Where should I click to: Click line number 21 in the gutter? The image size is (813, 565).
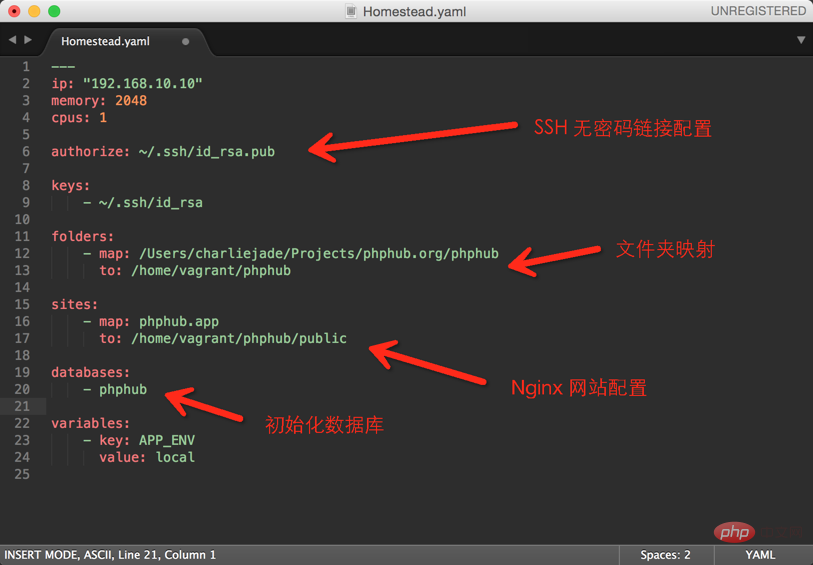pos(22,406)
